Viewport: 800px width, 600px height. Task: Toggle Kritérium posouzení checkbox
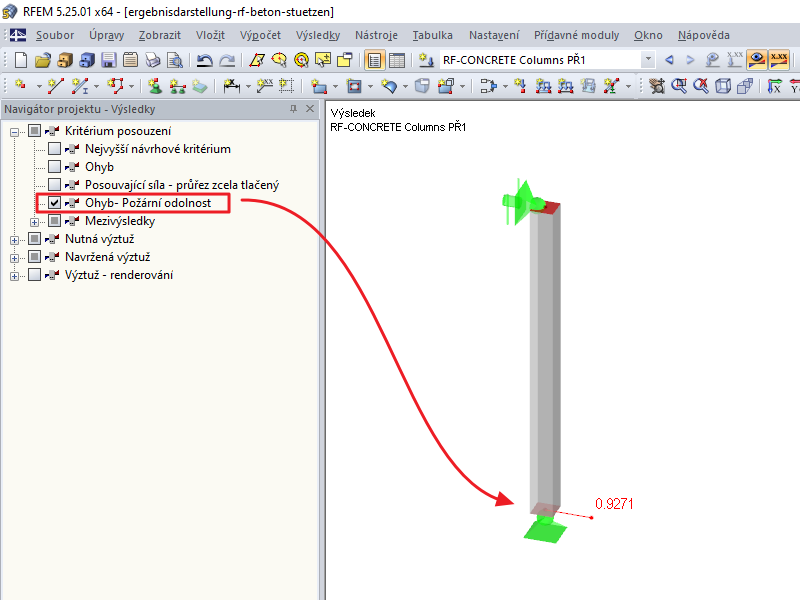tap(34, 131)
